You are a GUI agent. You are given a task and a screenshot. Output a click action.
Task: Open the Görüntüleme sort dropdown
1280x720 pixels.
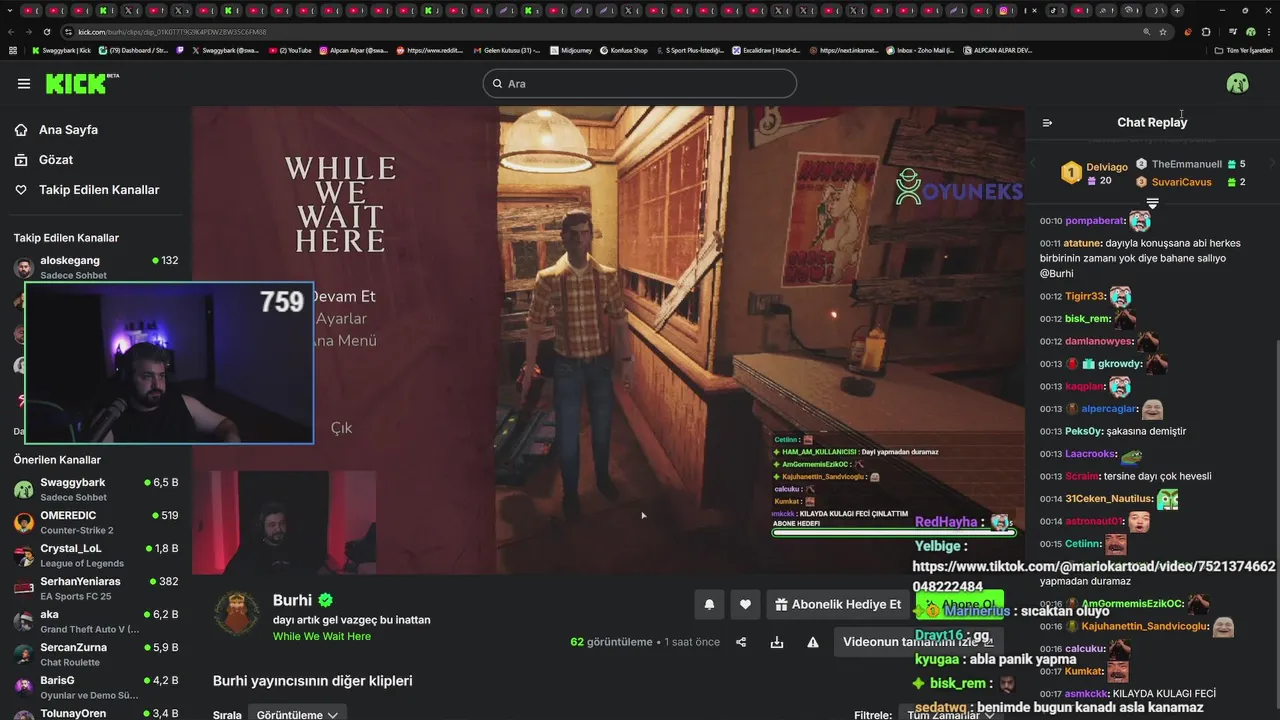coord(297,714)
